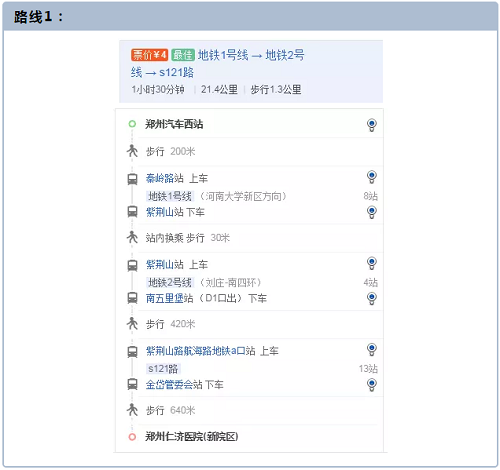
Task: Select the 地铁1号线 line tag
Action: tap(170, 196)
